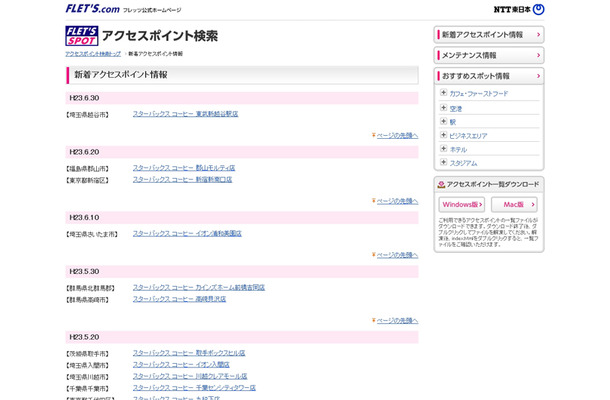Click ページの先頭へ under the H23.6.20 section
The image size is (610, 400).
(397, 202)
